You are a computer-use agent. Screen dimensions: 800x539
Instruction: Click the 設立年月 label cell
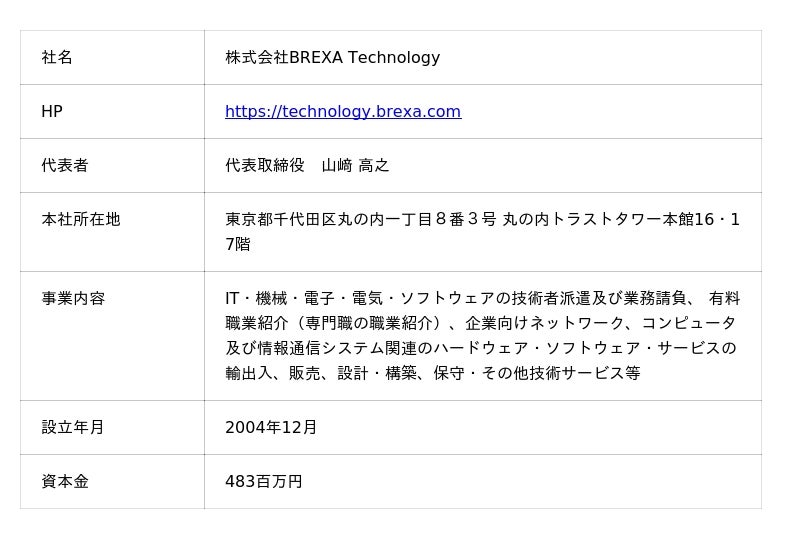(x=73, y=428)
